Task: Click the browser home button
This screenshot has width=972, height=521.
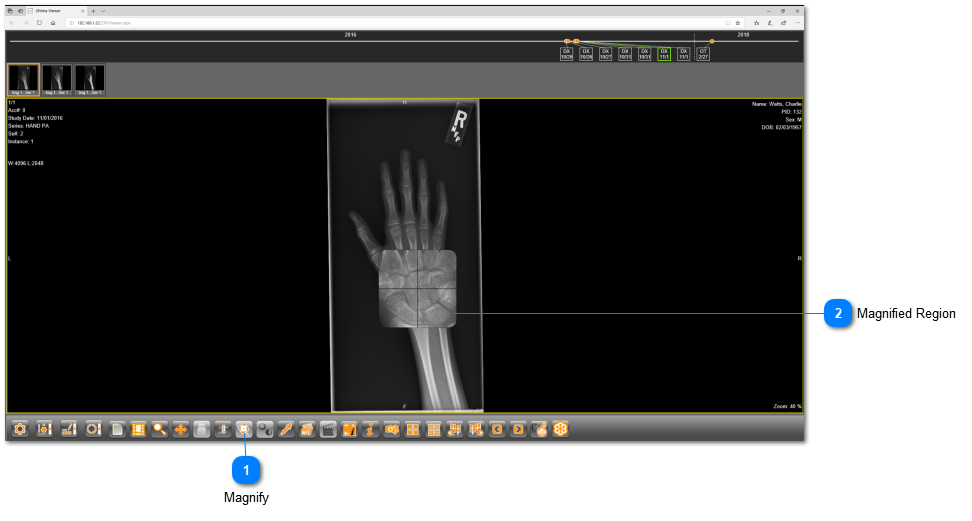Action: [x=53, y=23]
